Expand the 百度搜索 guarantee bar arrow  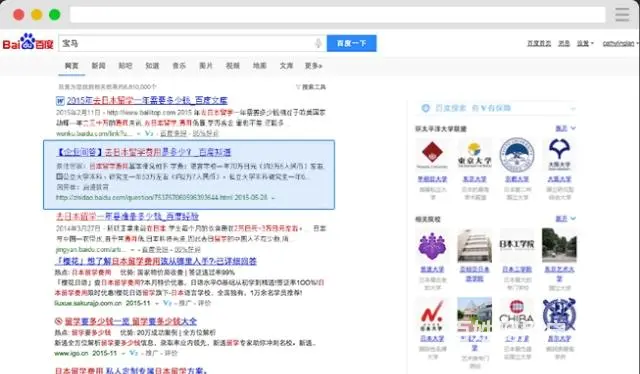(x=573, y=109)
